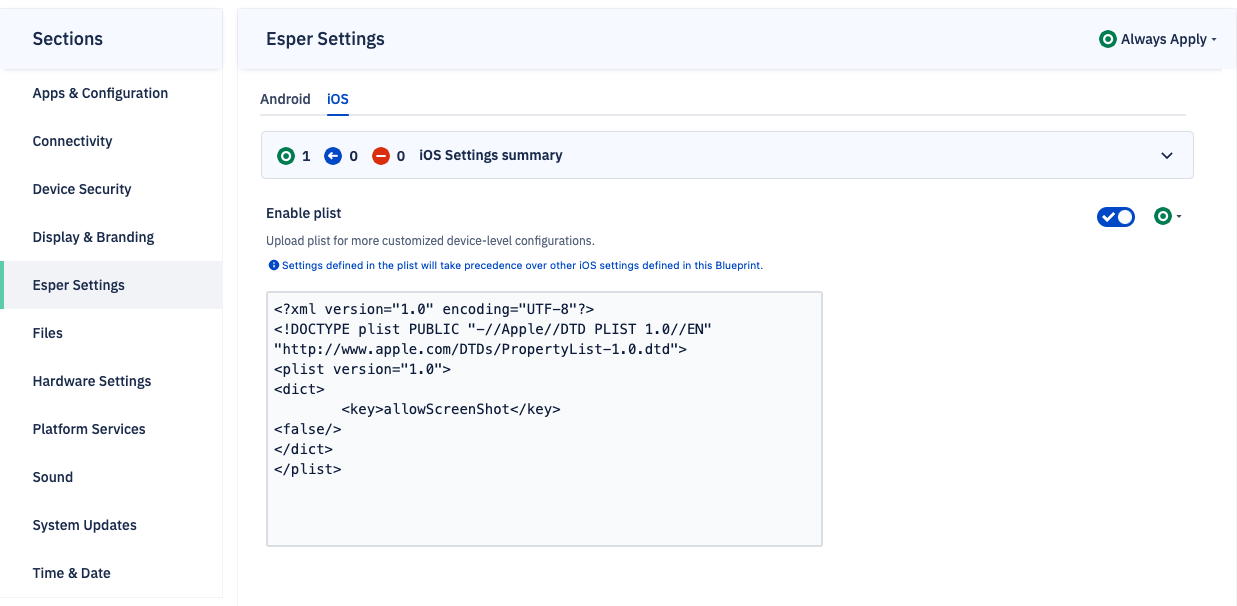This screenshot has height=606, width=1237.
Task: Open Platform Services section
Action: click(x=89, y=429)
